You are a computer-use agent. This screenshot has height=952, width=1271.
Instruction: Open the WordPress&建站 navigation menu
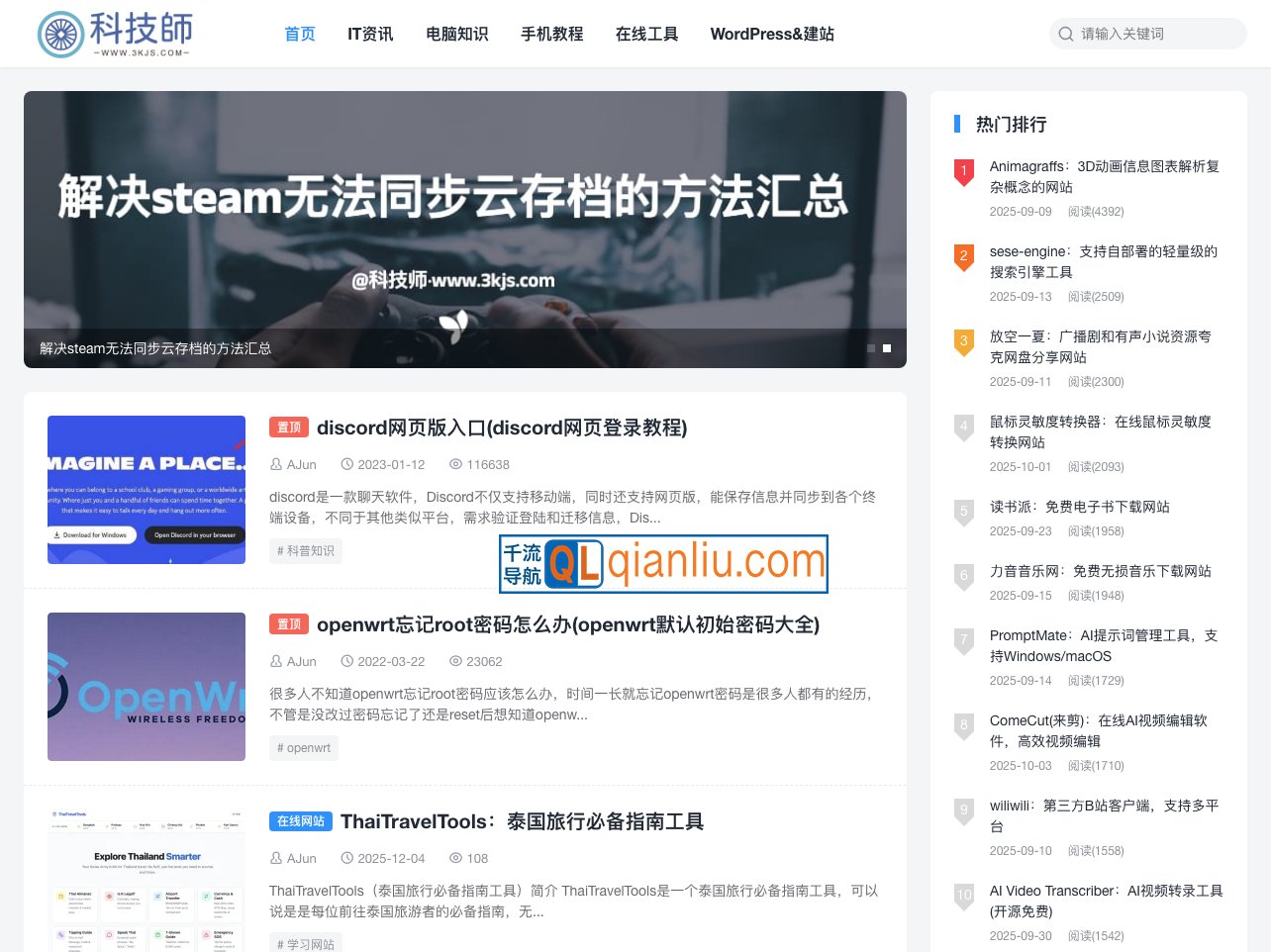pyautogui.click(x=772, y=34)
